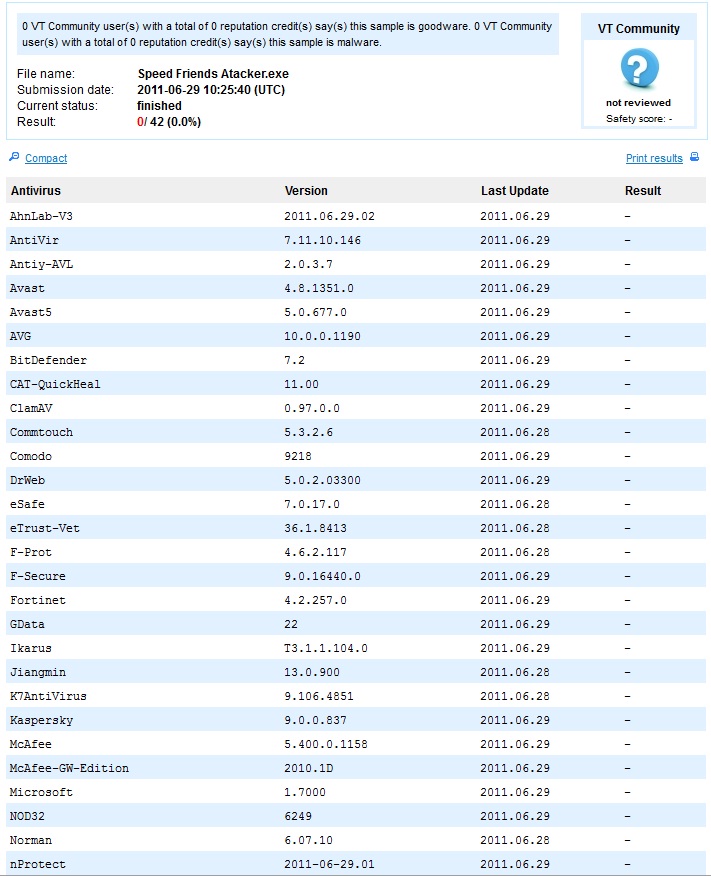The image size is (711, 876).
Task: Click version 2011.06.29.02 for AhnLab-V3
Action: (x=330, y=216)
